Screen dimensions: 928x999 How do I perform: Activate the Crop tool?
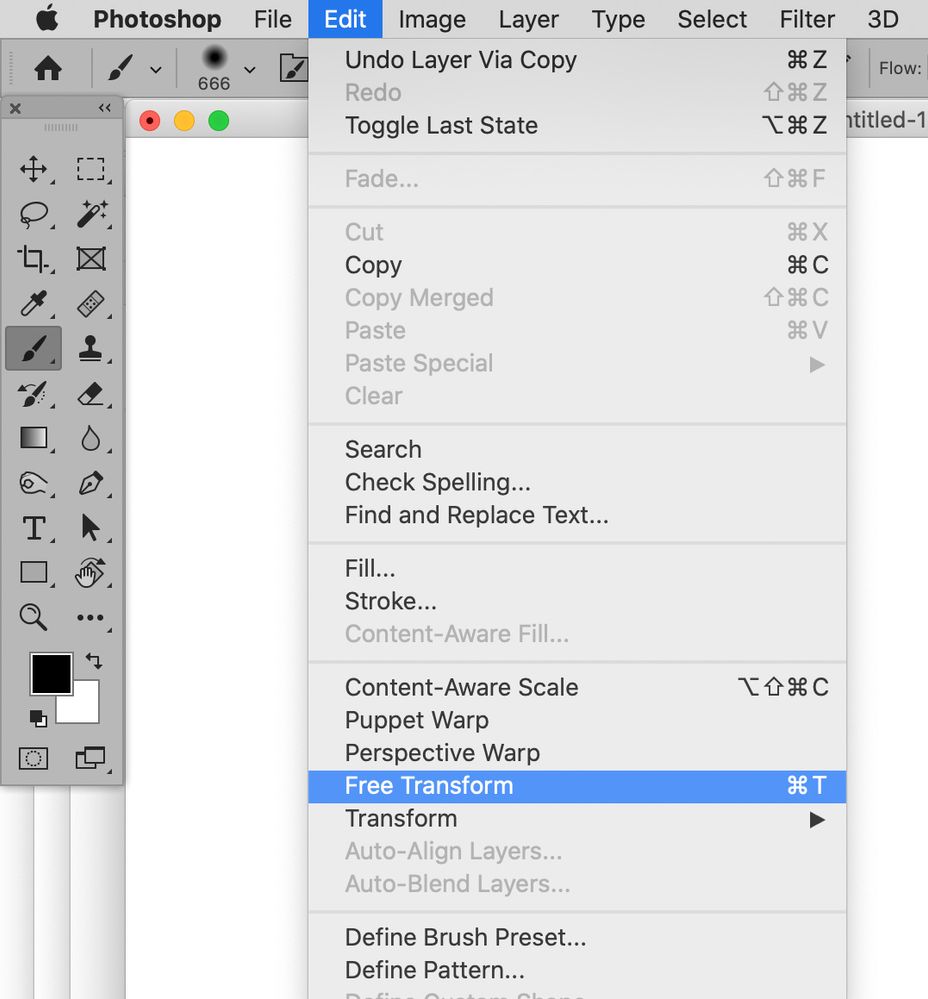click(33, 259)
